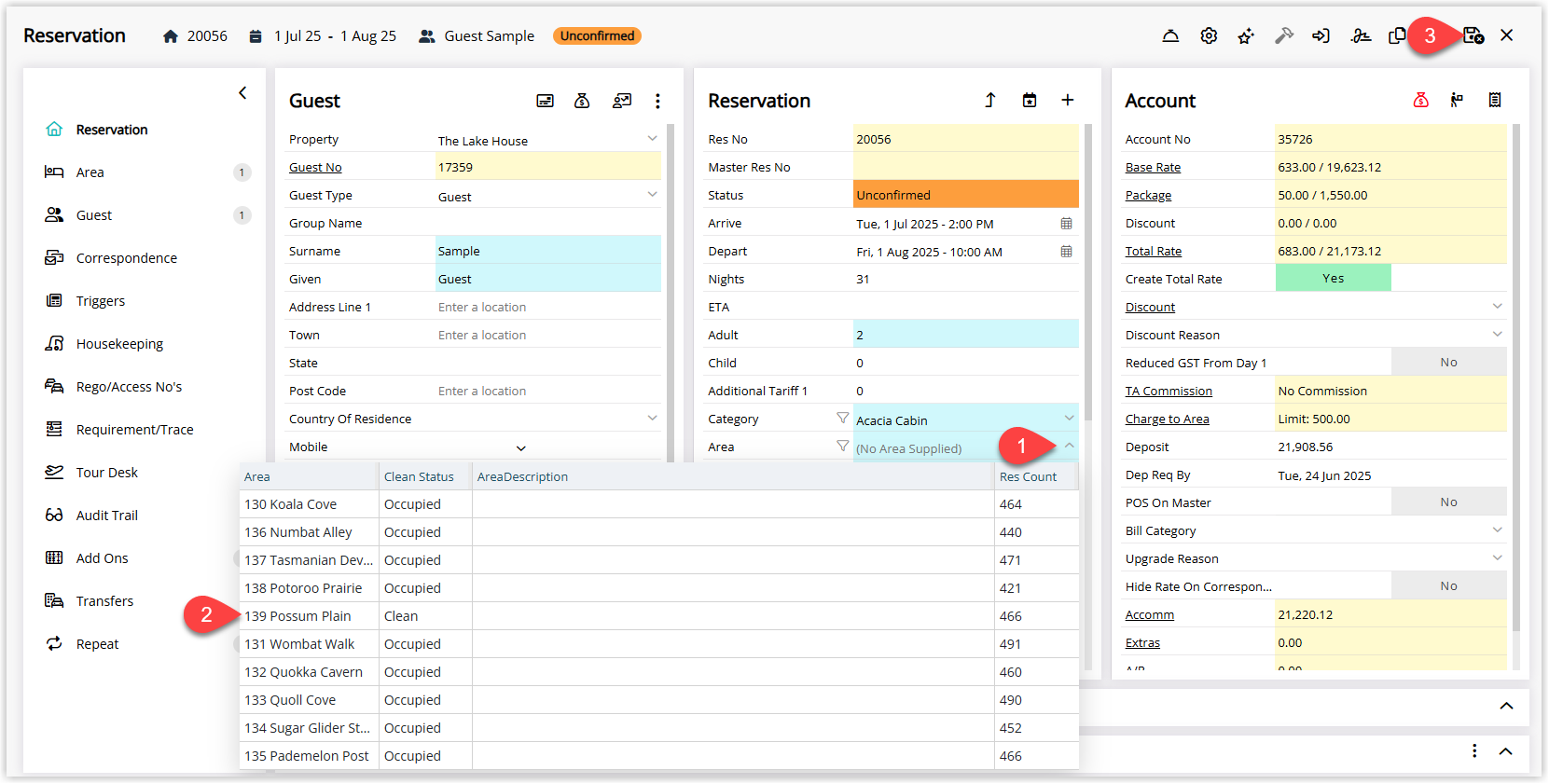Click the sparkle stars icon in toolbar
The image size is (1549, 784).
click(1246, 36)
